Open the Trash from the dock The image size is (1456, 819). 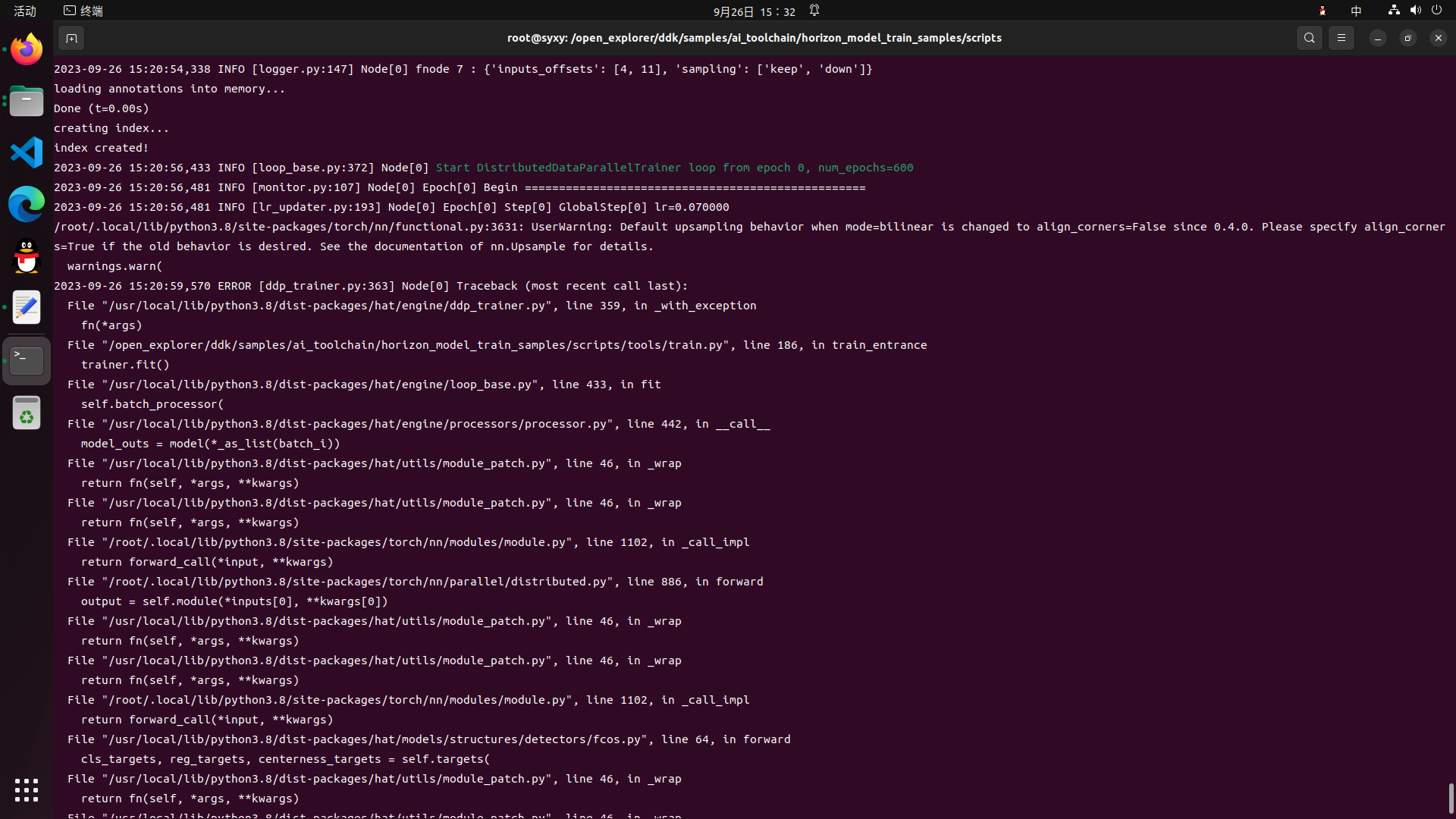tap(27, 413)
